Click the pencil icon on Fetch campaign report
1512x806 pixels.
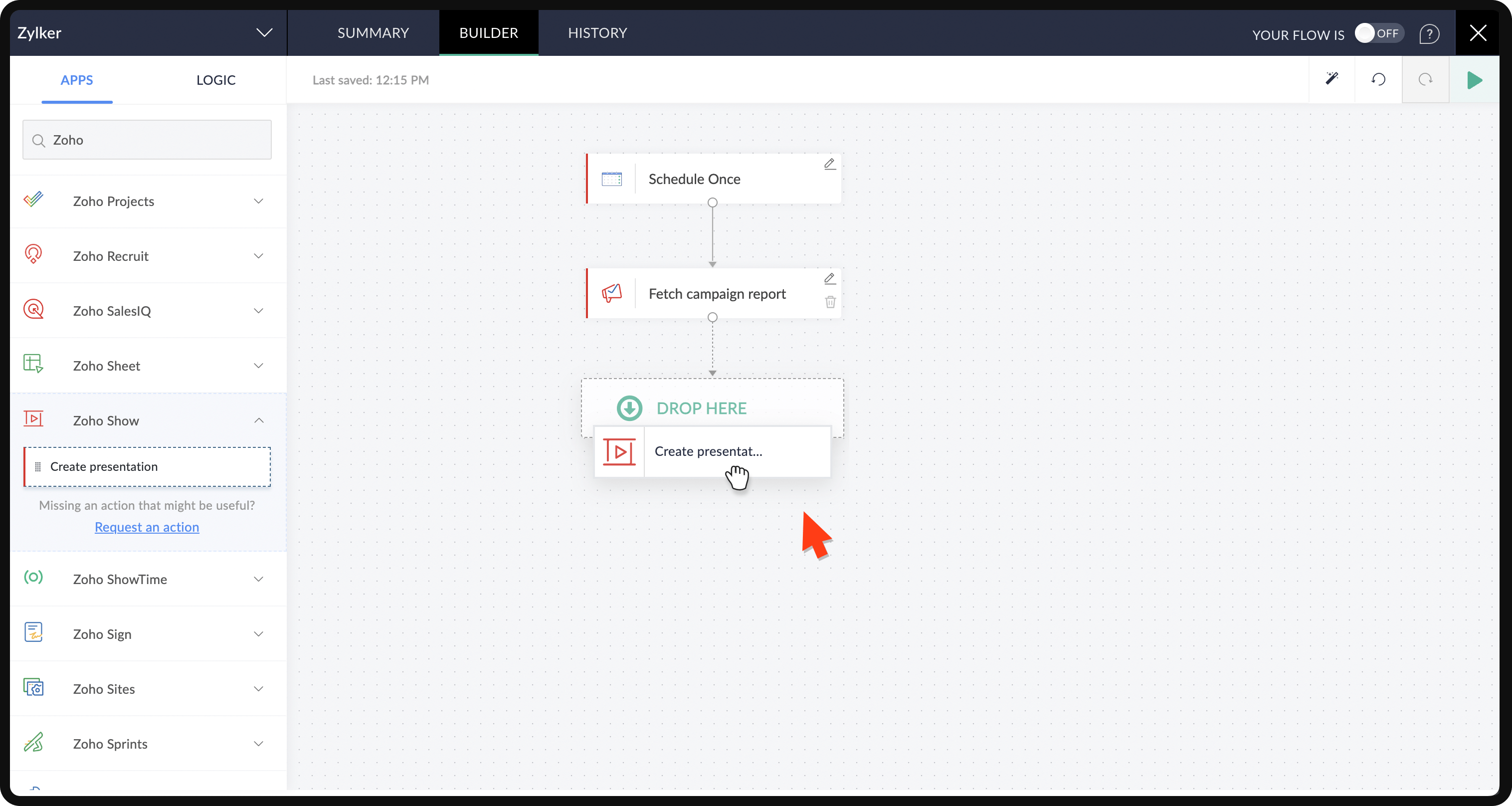tap(829, 278)
